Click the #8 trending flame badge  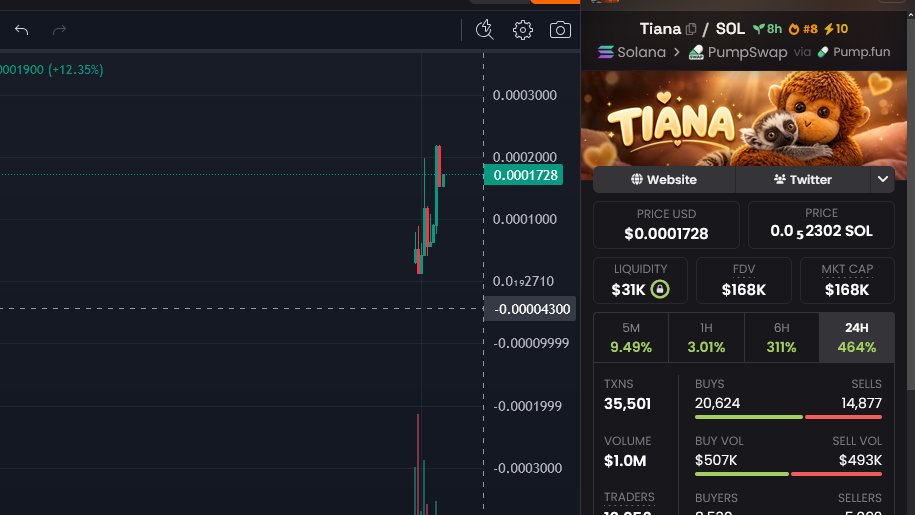click(x=804, y=29)
